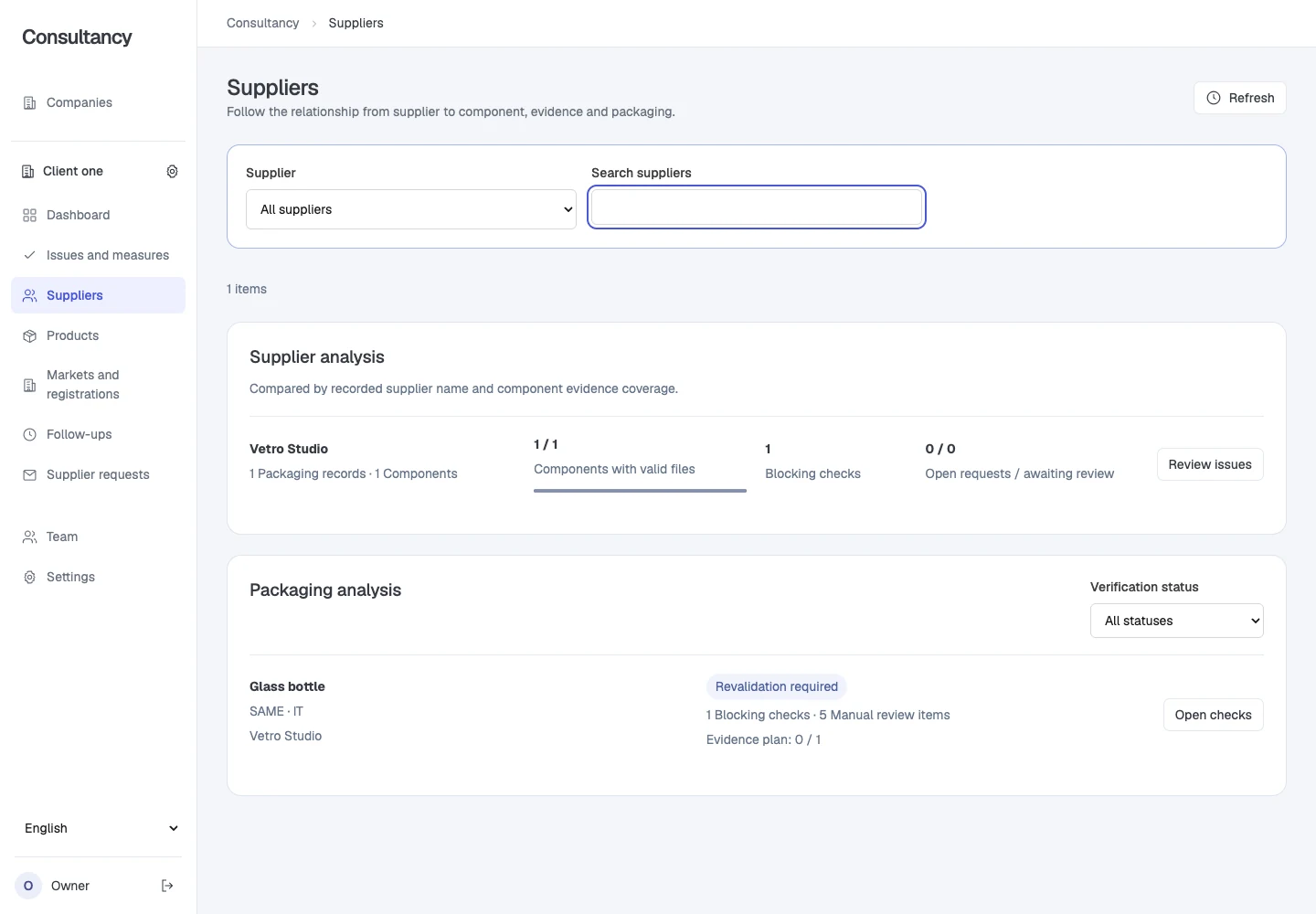Click the Companies building icon
This screenshot has height=914, width=1316.
[x=29, y=103]
